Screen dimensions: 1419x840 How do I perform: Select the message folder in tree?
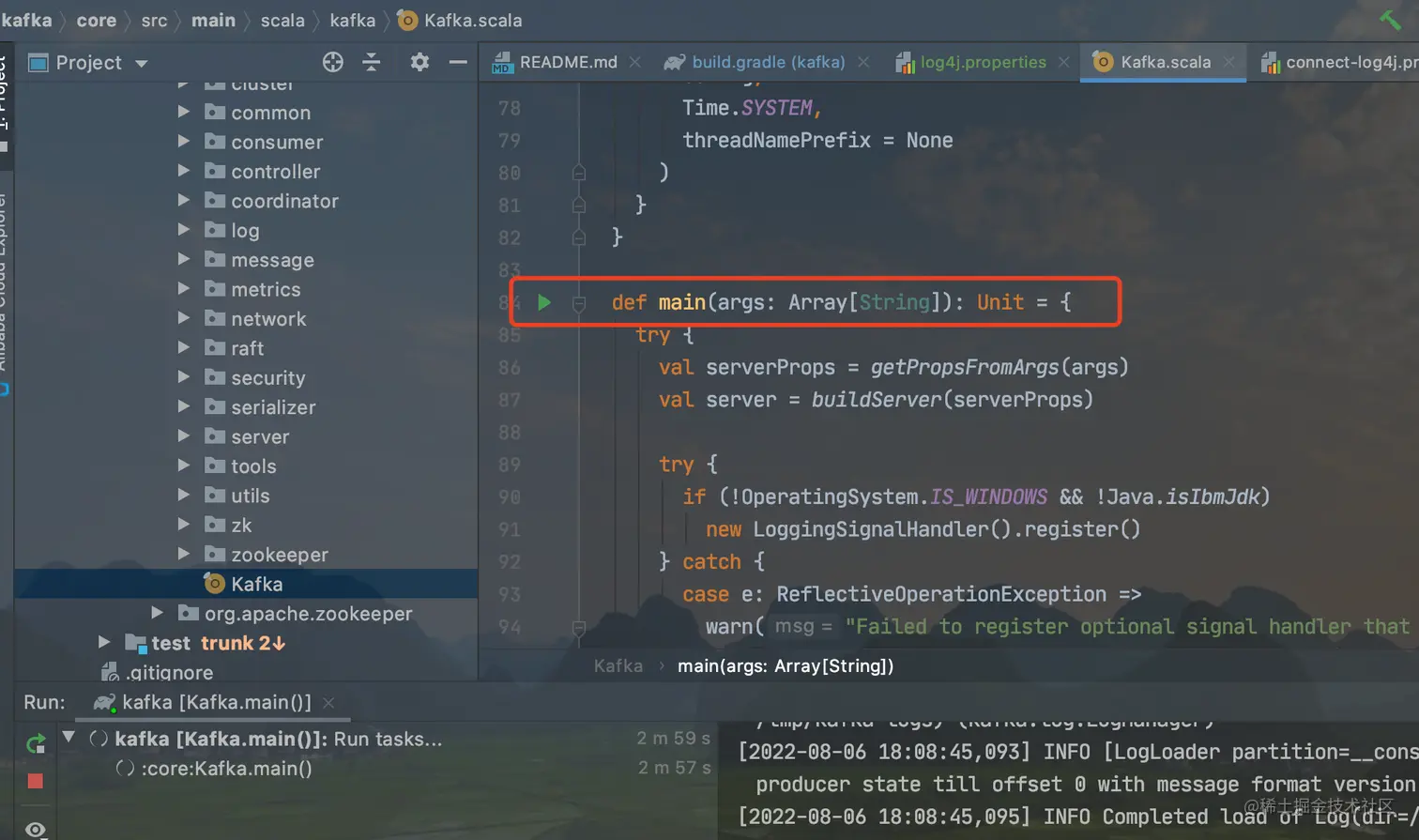coord(272,259)
